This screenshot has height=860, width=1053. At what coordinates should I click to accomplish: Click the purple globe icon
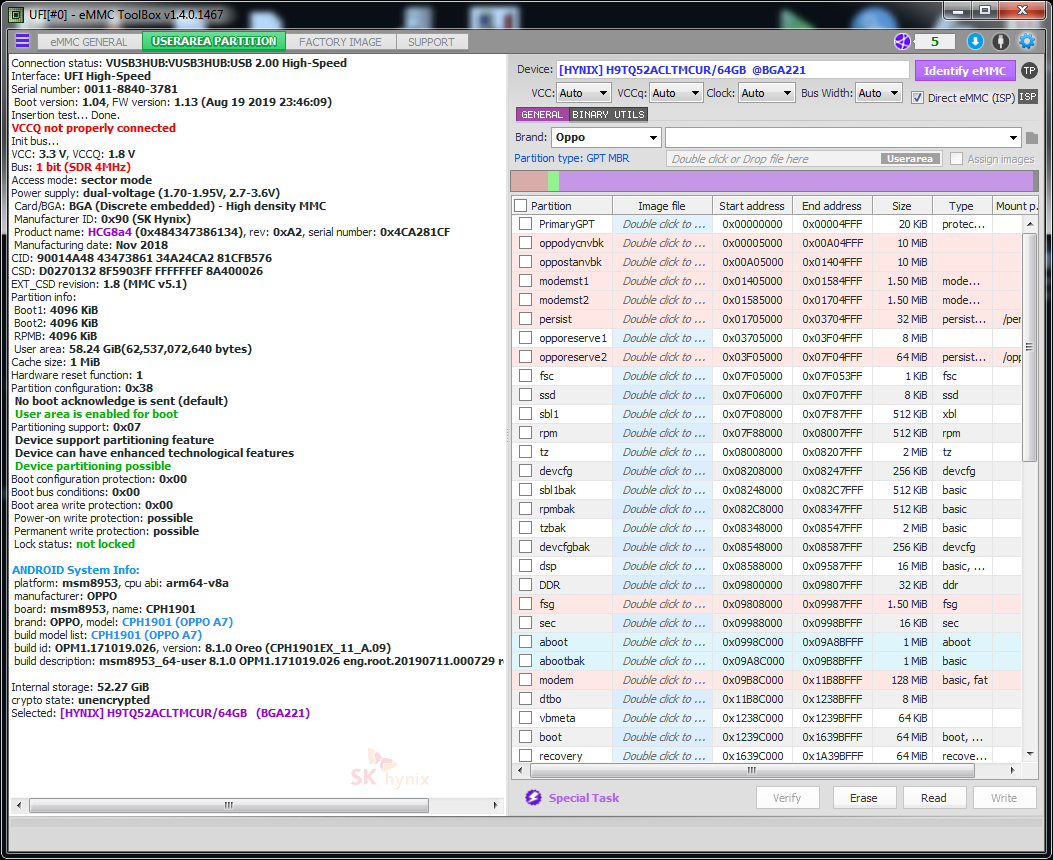(x=903, y=41)
